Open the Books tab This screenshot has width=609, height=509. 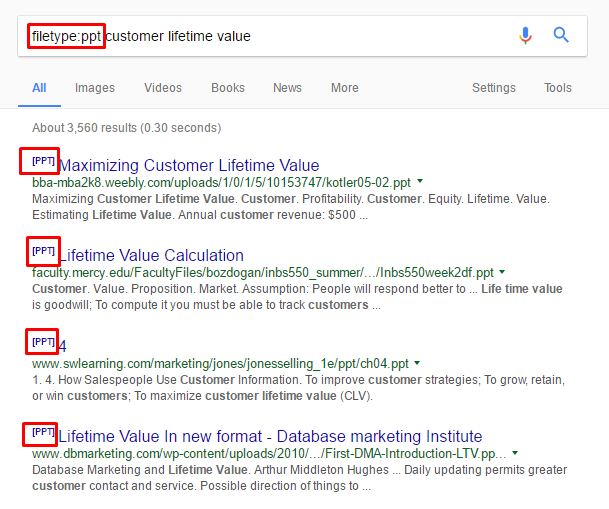point(228,88)
